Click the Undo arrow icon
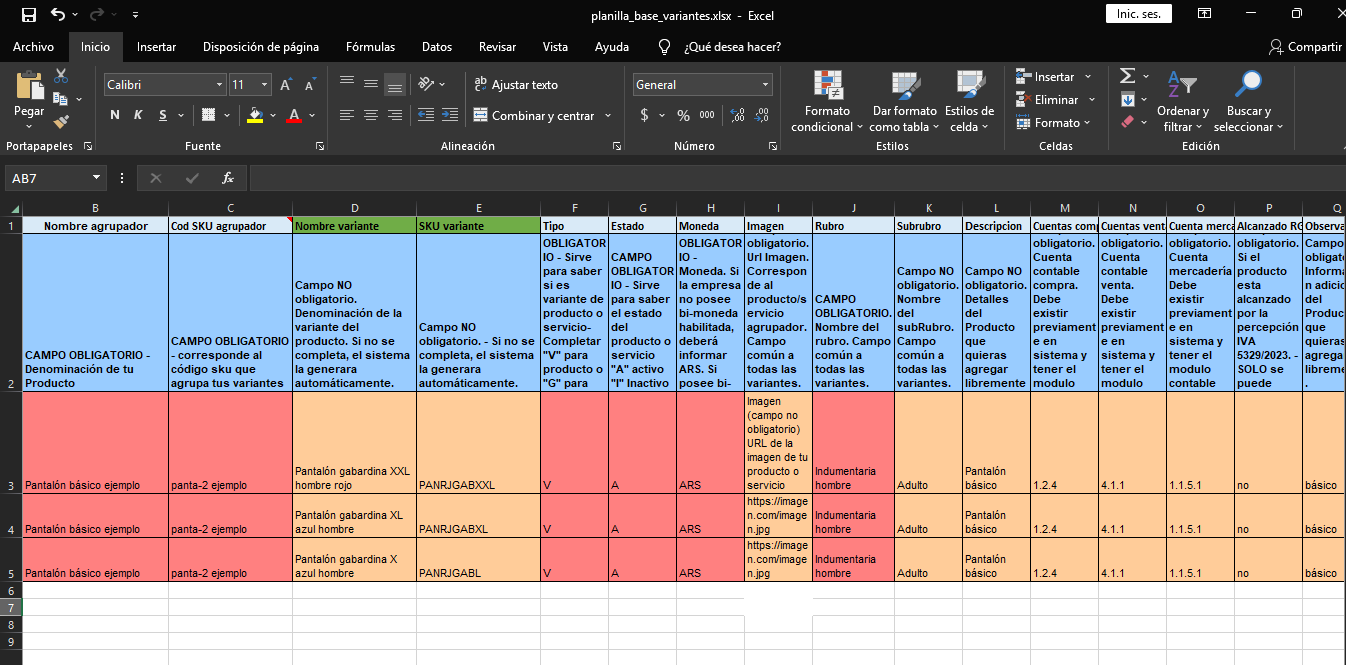1346x665 pixels. (58, 15)
